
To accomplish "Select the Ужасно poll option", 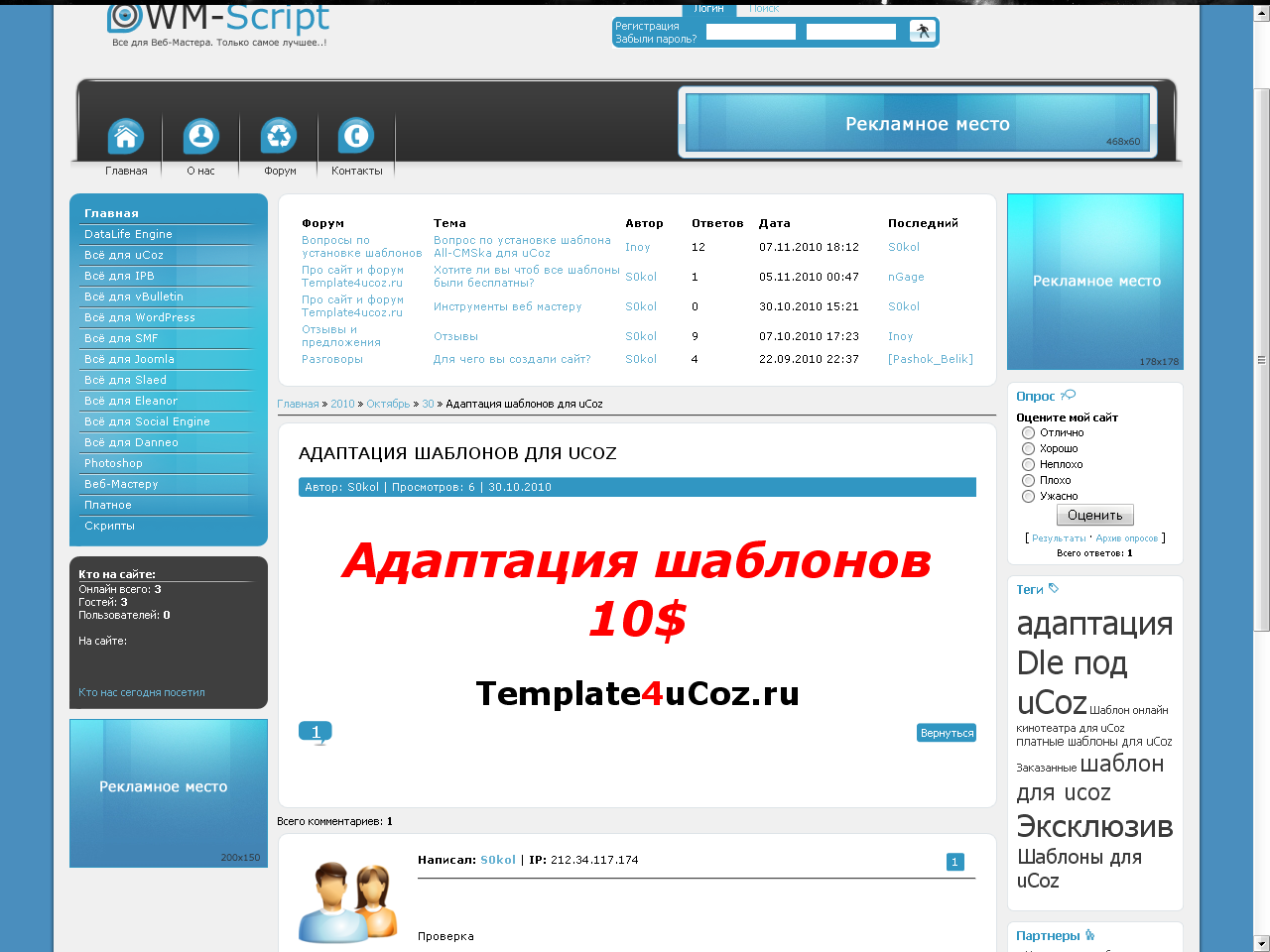I will 1028,496.
